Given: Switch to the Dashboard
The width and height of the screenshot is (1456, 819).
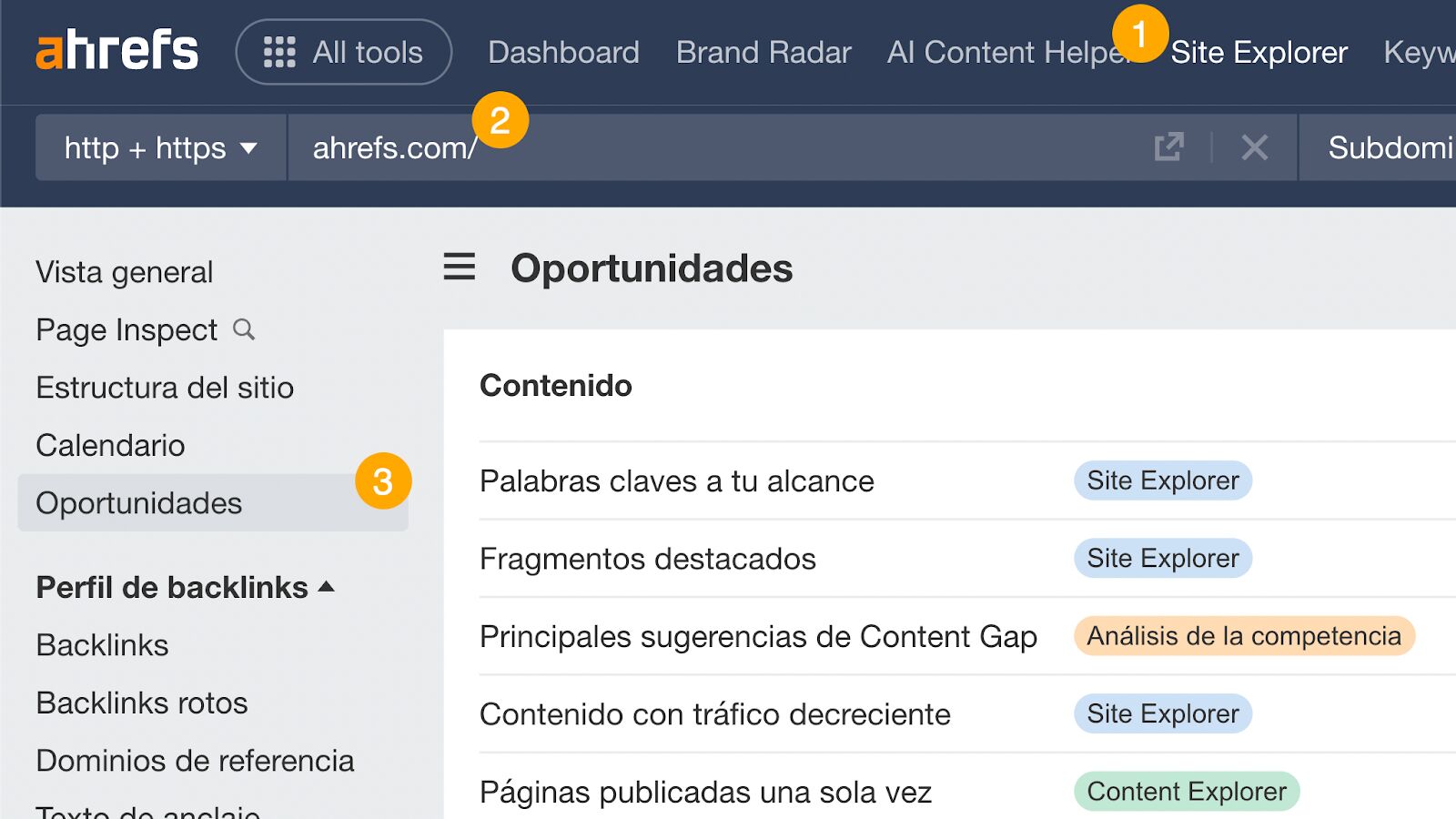Looking at the screenshot, I should [x=562, y=52].
